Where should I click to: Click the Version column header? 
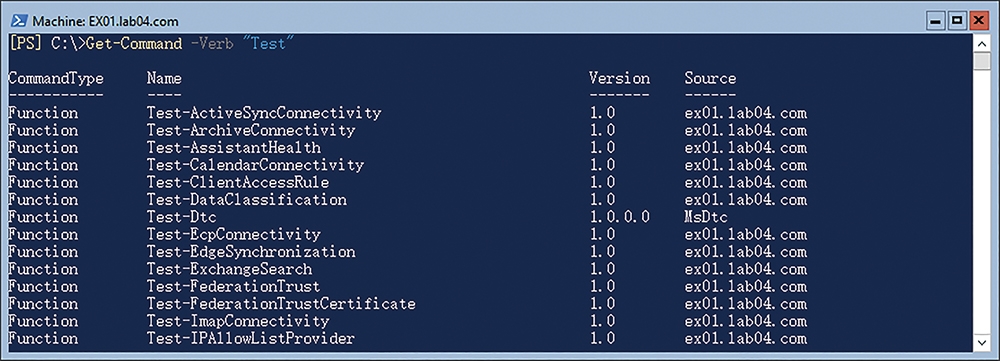(x=619, y=78)
